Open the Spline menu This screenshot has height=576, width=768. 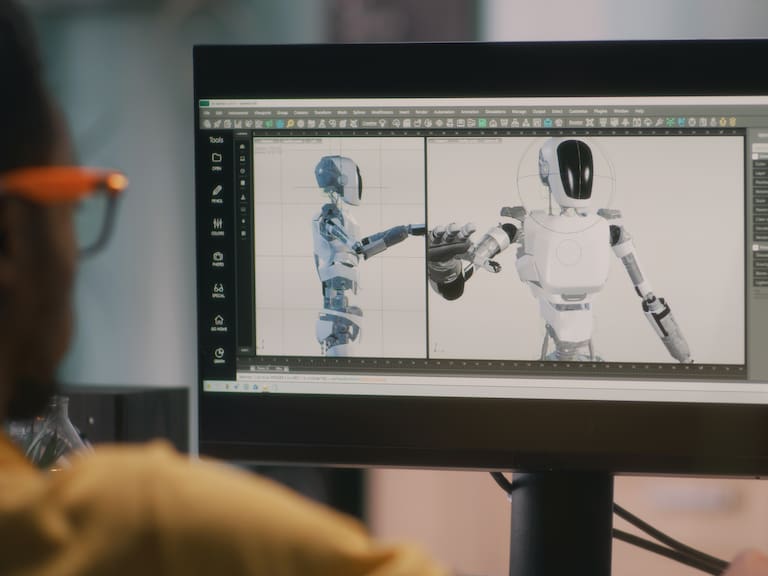pos(359,113)
